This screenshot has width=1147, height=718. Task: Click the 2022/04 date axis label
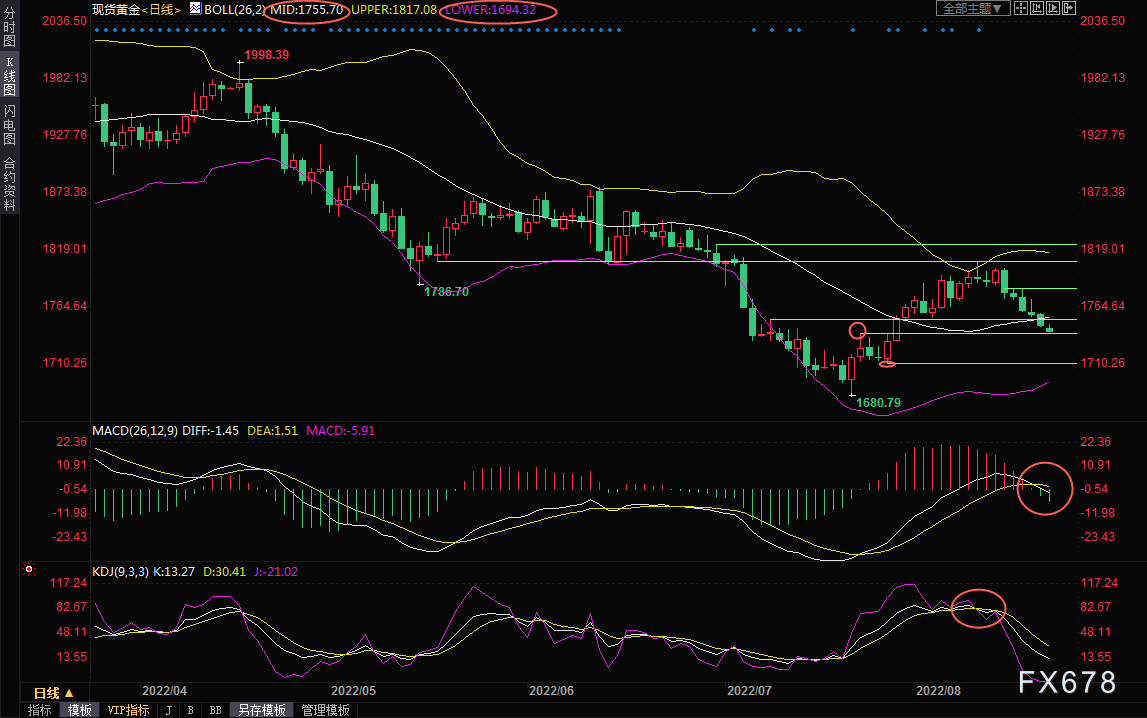tap(165, 691)
